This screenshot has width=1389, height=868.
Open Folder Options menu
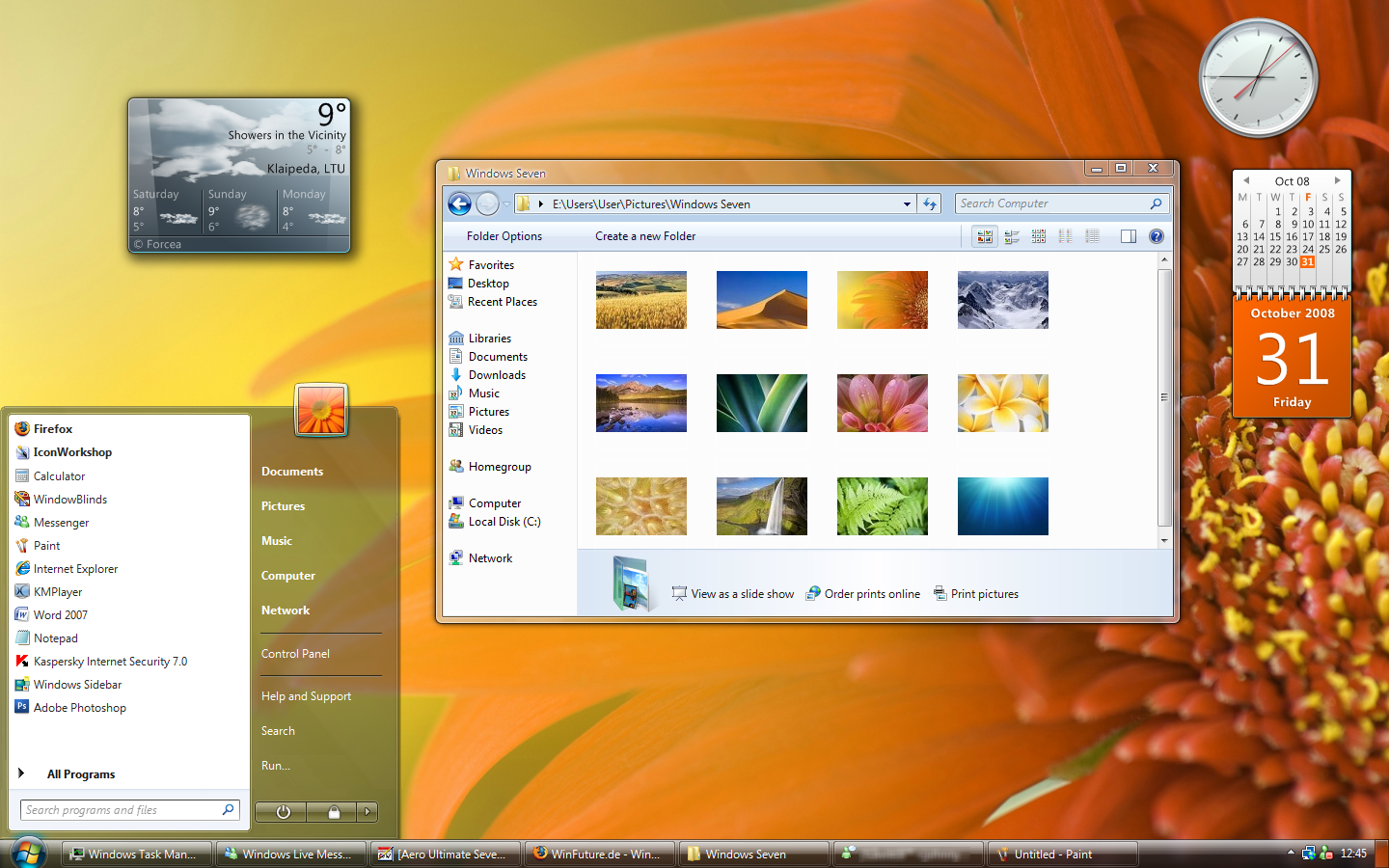pos(504,236)
